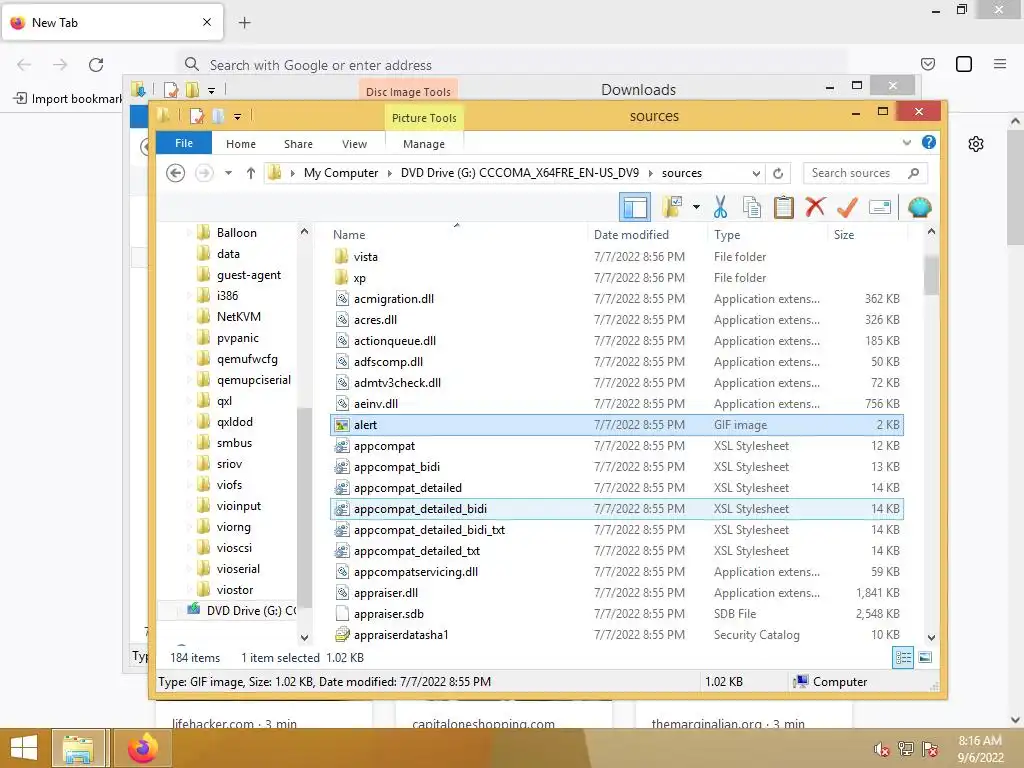Click New folder icon in sources title bar
The width and height of the screenshot is (1024, 768).
coord(218,116)
